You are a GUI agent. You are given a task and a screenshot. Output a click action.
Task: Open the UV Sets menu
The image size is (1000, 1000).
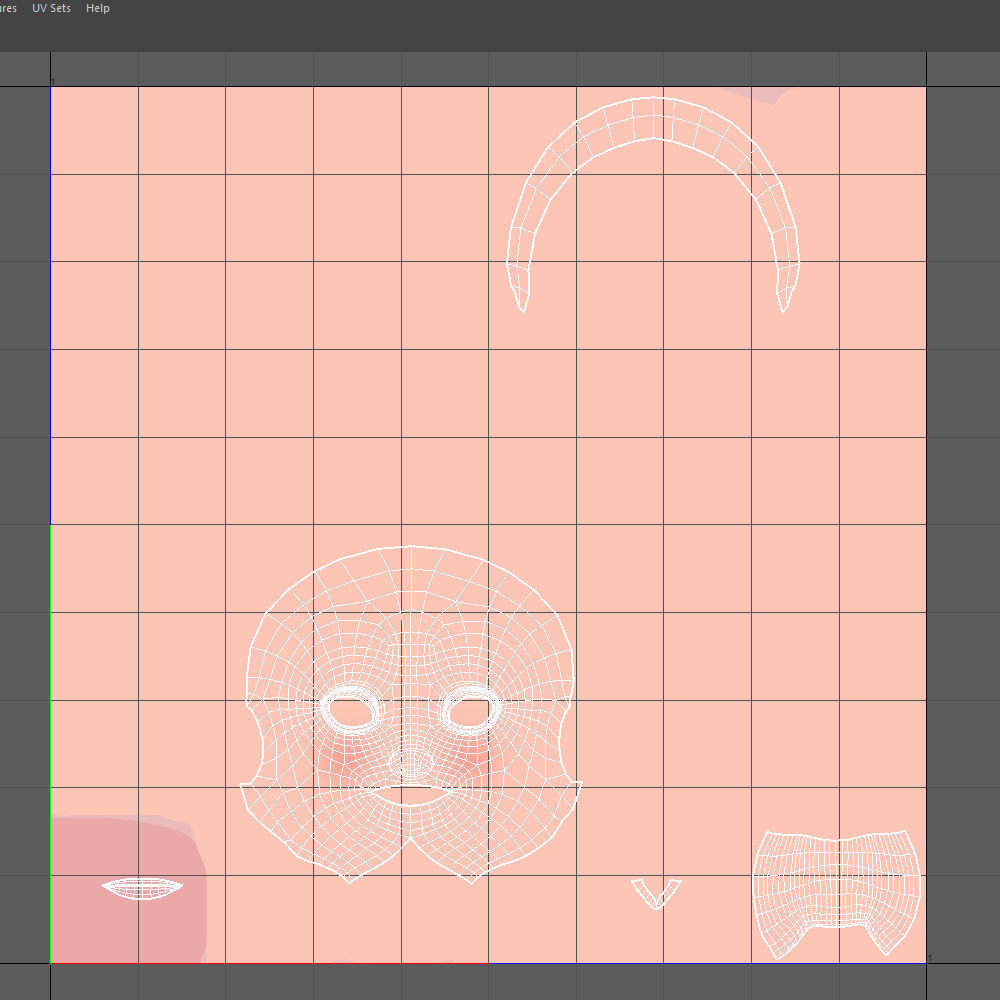click(x=51, y=8)
